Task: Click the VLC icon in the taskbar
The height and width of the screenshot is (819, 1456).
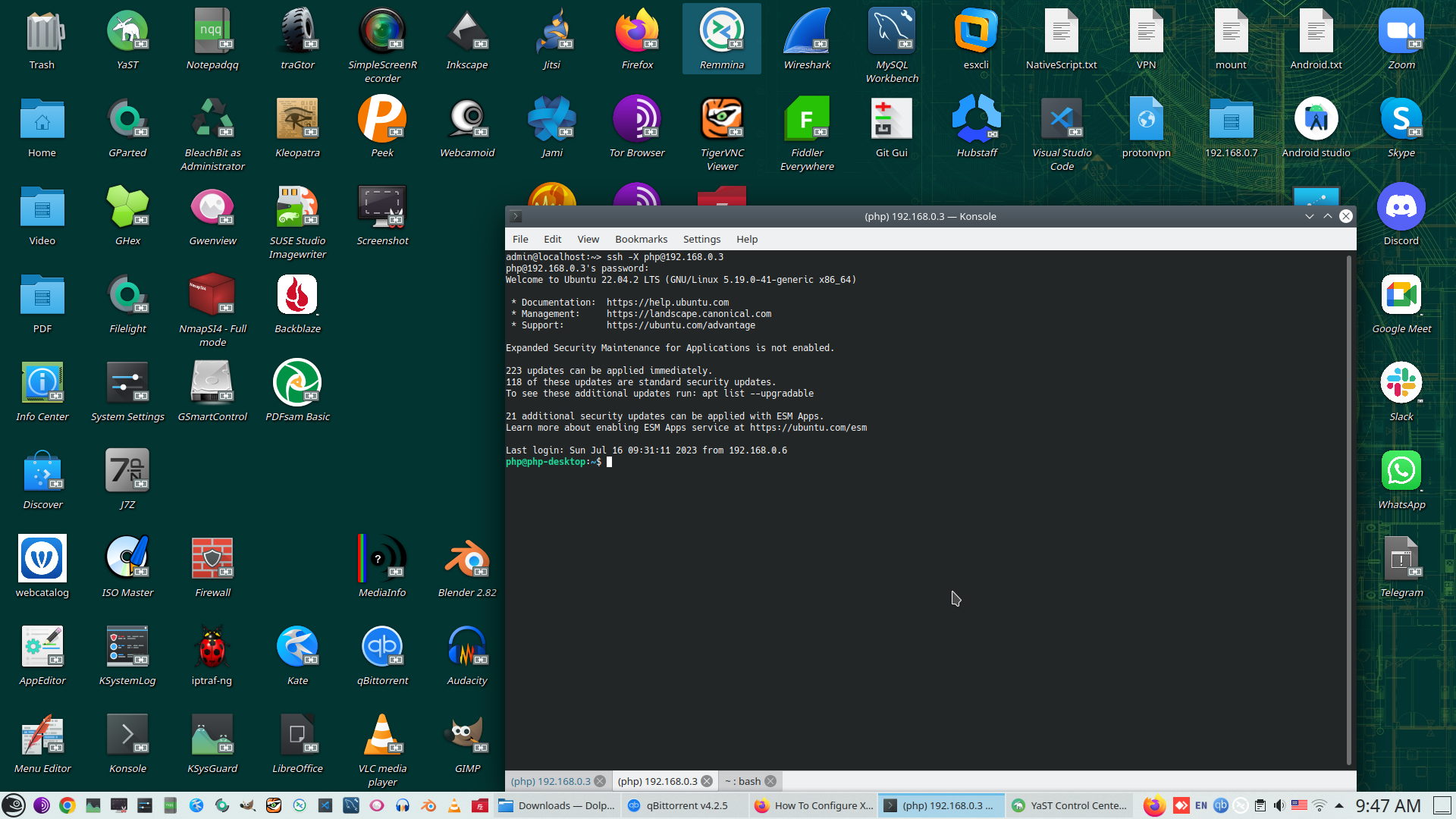Action: point(454,805)
